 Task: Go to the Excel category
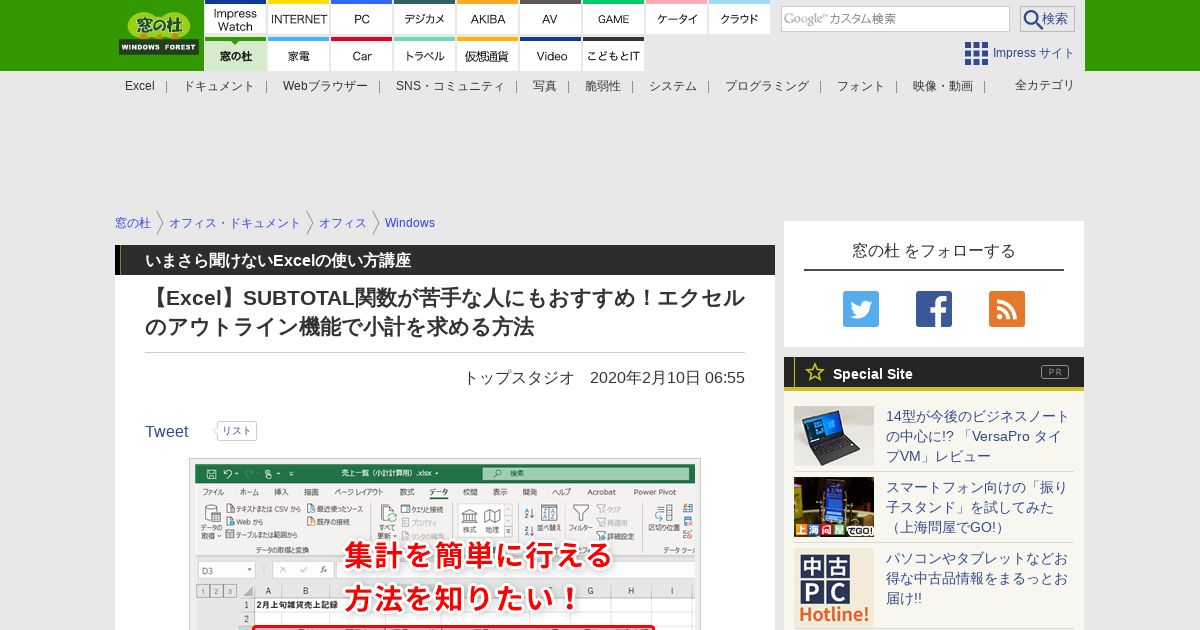click(140, 86)
